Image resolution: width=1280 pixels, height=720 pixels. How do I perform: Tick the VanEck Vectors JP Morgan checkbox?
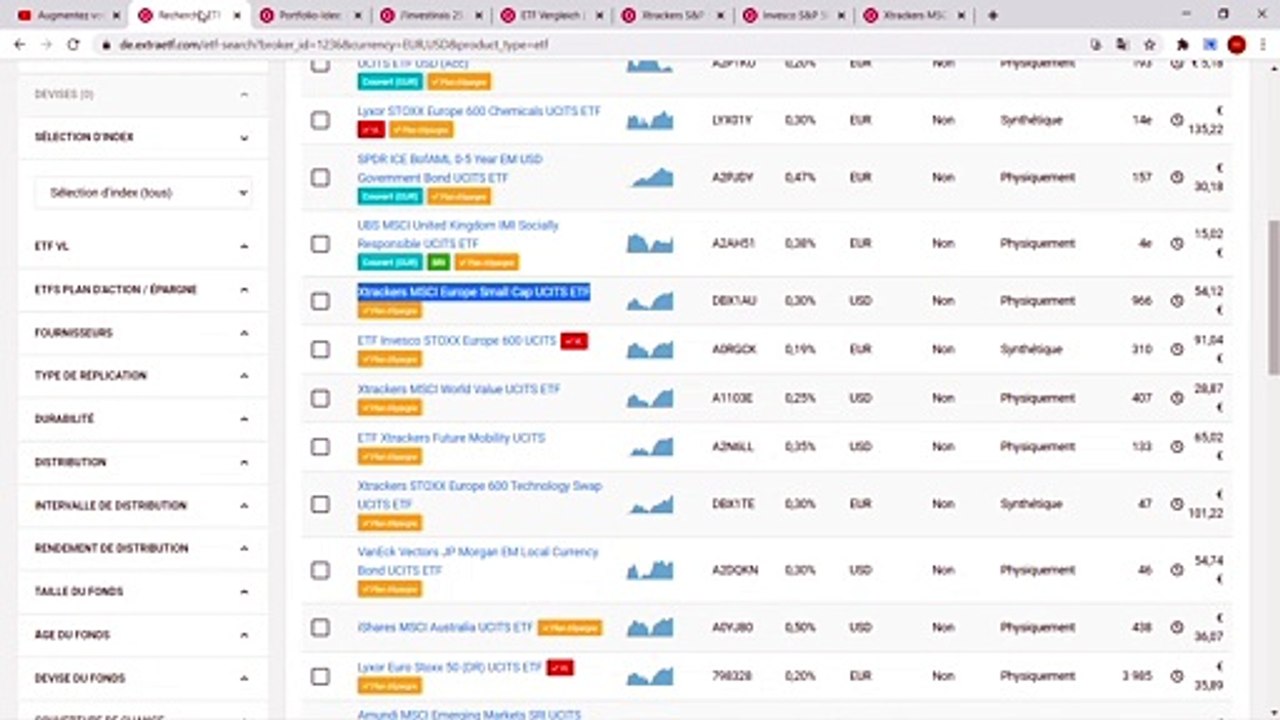(x=320, y=570)
